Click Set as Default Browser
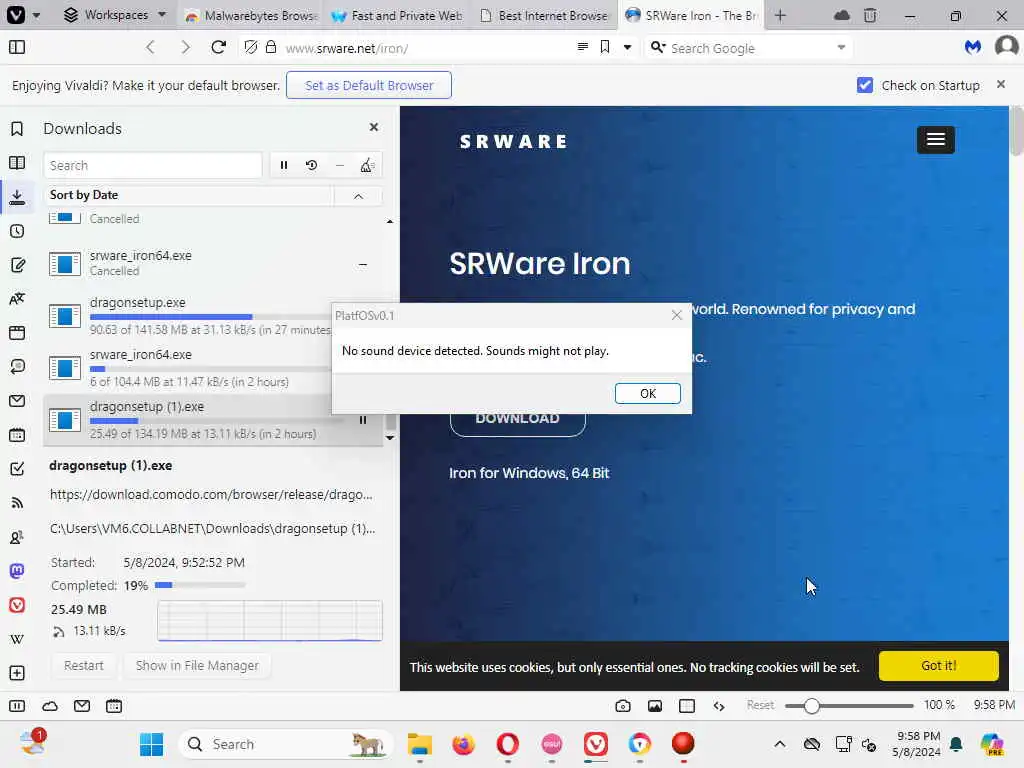 (368, 85)
